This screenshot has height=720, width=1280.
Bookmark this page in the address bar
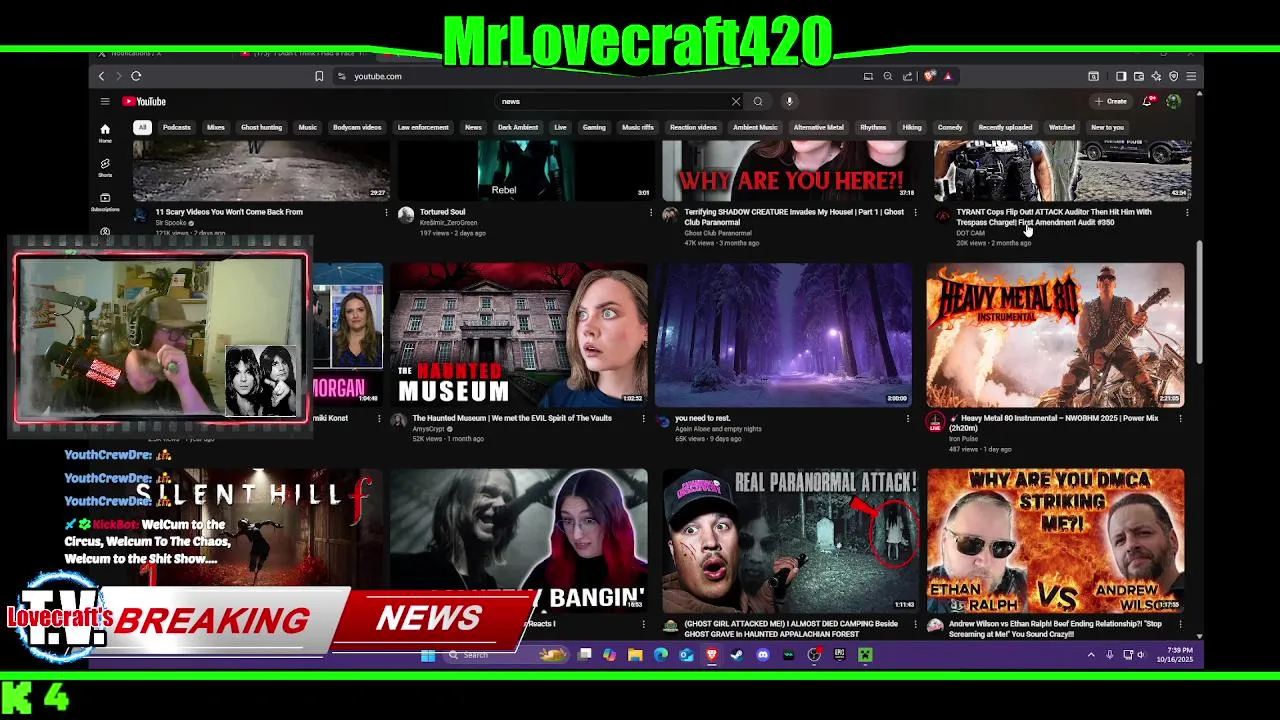[x=319, y=76]
